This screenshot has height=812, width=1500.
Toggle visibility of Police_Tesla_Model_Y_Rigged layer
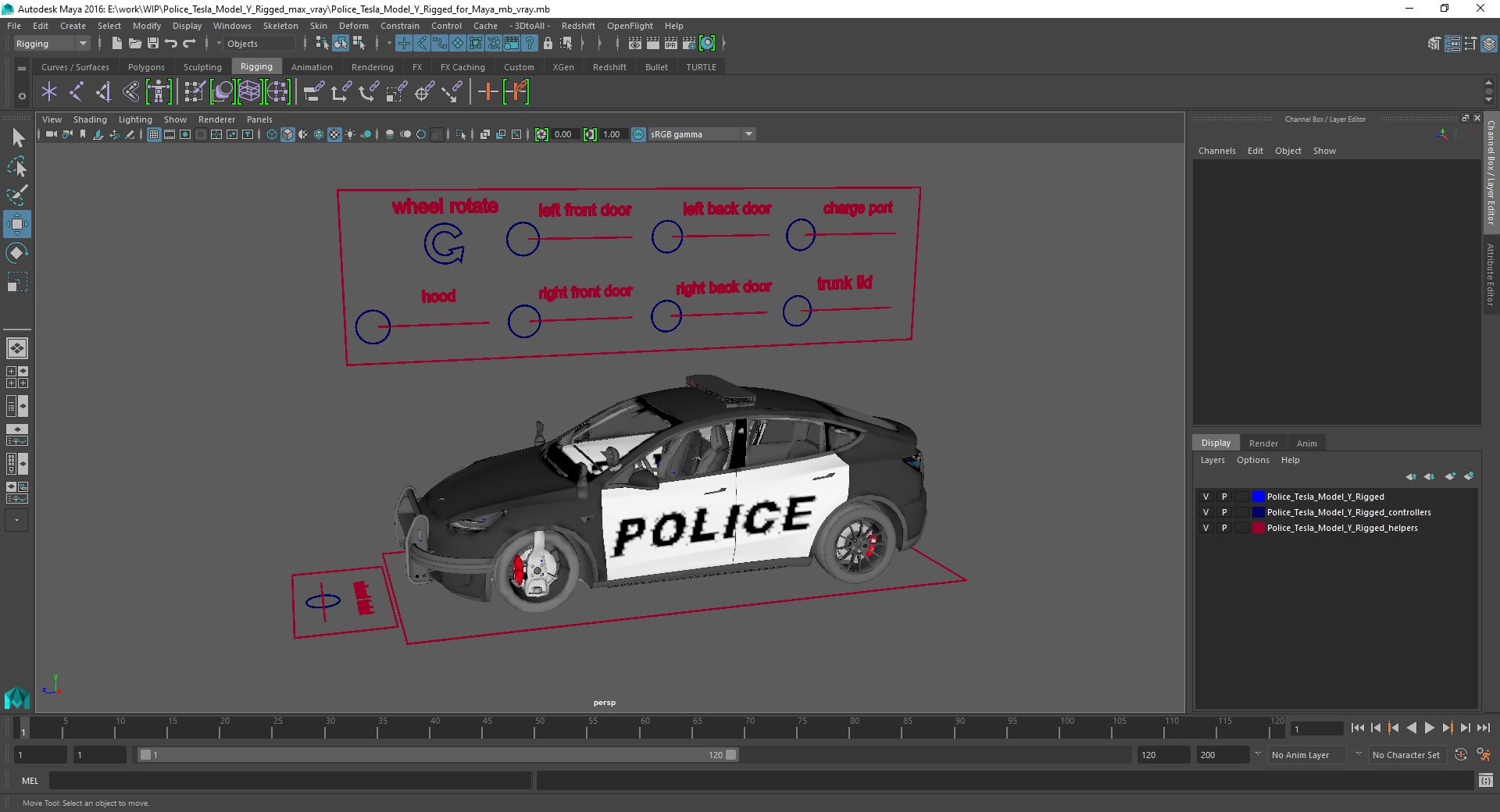[x=1205, y=497]
